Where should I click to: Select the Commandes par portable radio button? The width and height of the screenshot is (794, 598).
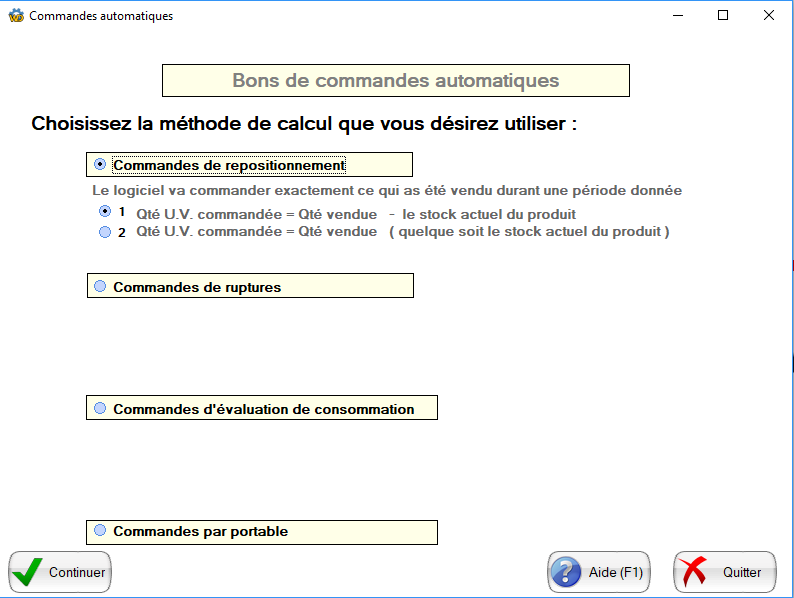click(100, 531)
